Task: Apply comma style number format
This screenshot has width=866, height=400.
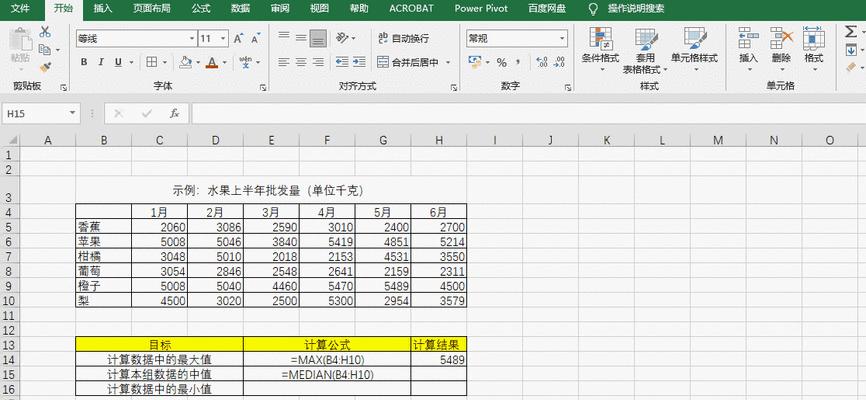Action: click(518, 62)
